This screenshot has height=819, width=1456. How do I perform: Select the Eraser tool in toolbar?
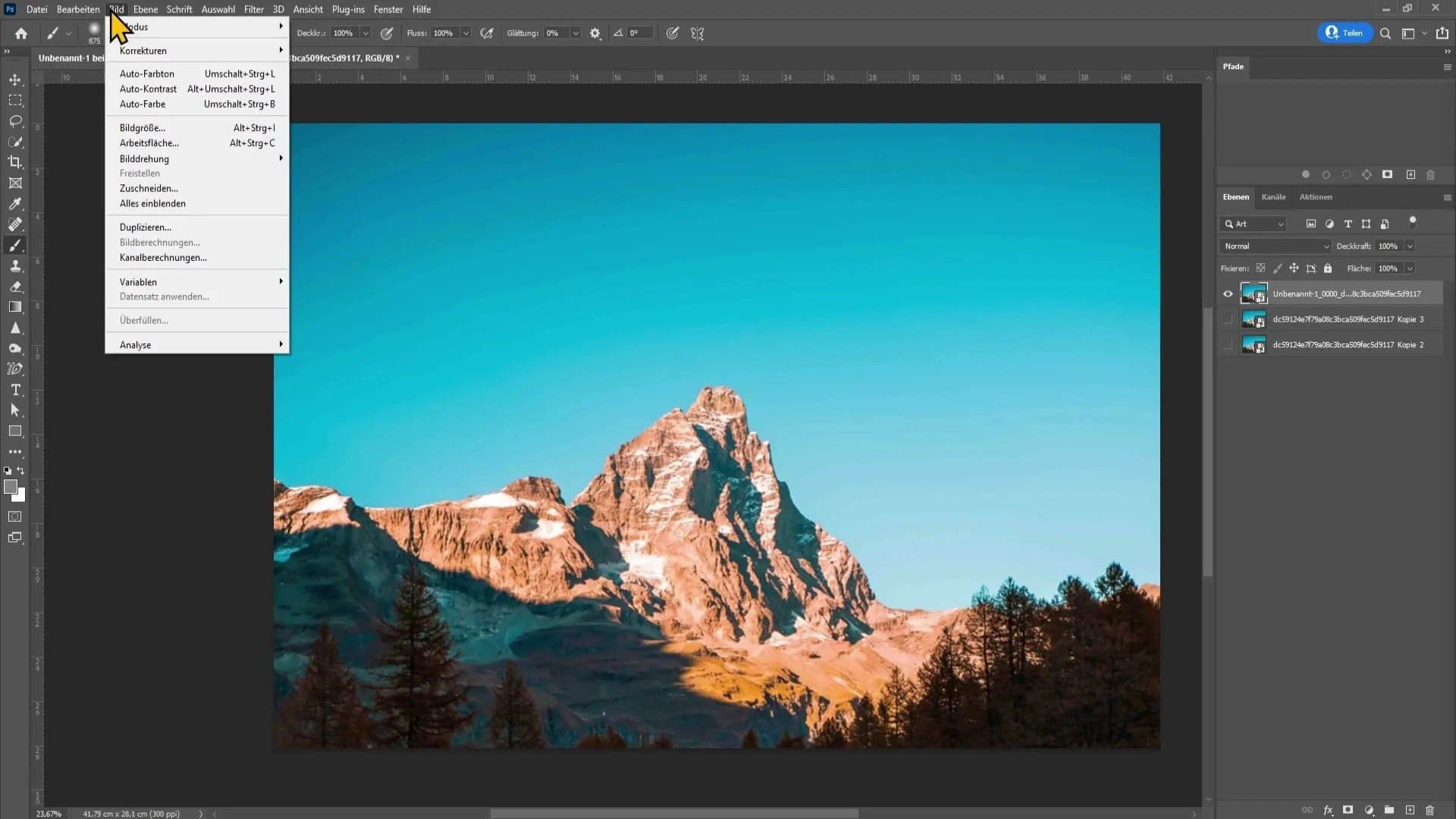coord(15,286)
